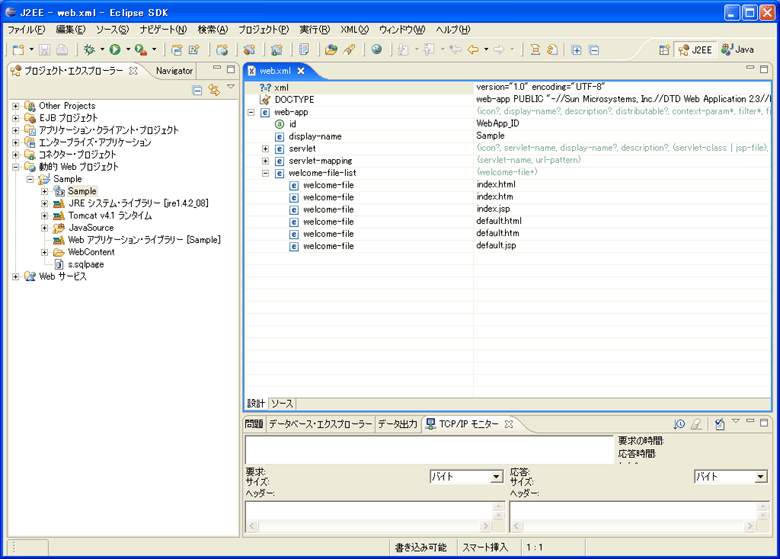Collapse the 動的 Web プロジェクト node
This screenshot has height=559, width=780.
(x=16, y=167)
